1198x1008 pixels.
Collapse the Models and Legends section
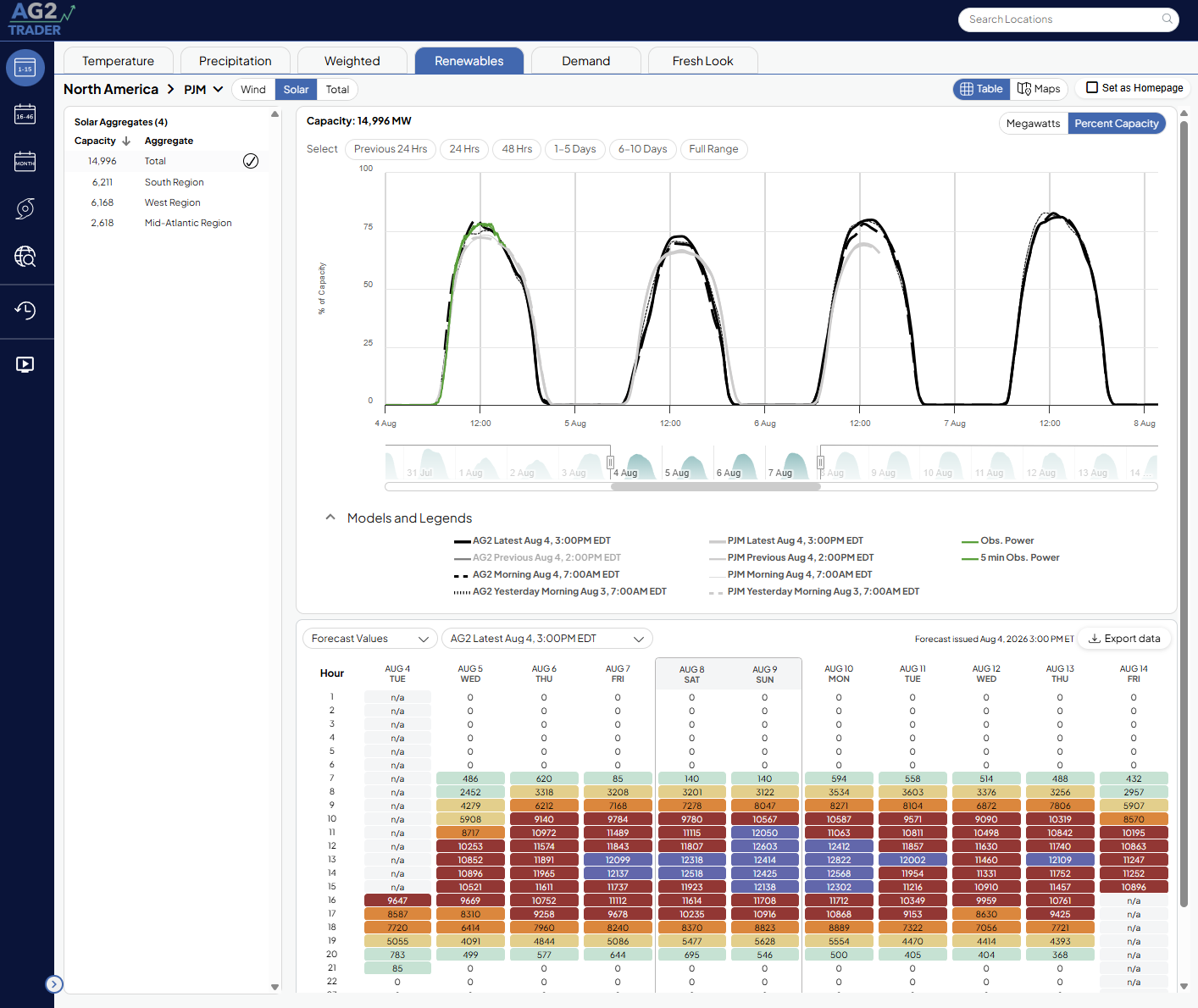(330, 518)
